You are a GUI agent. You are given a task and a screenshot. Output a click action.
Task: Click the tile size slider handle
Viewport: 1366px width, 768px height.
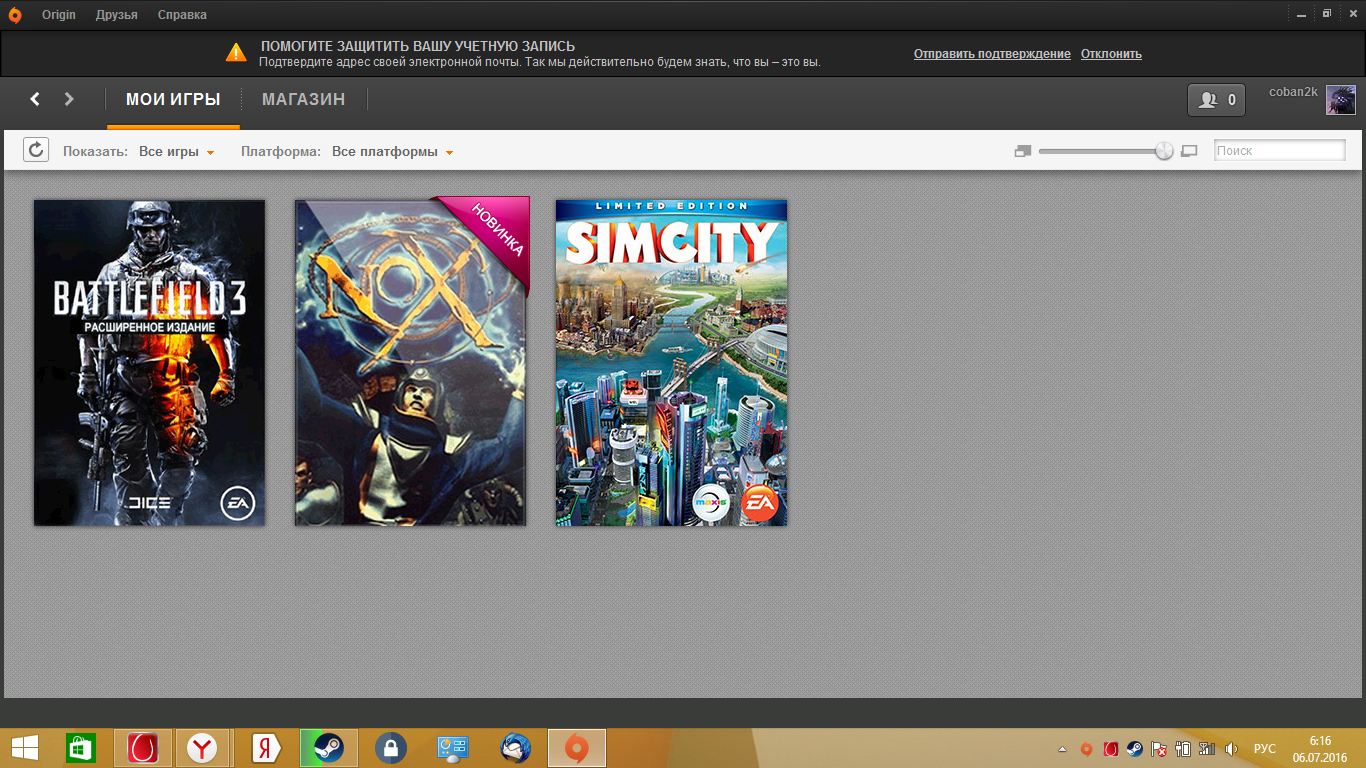1164,151
